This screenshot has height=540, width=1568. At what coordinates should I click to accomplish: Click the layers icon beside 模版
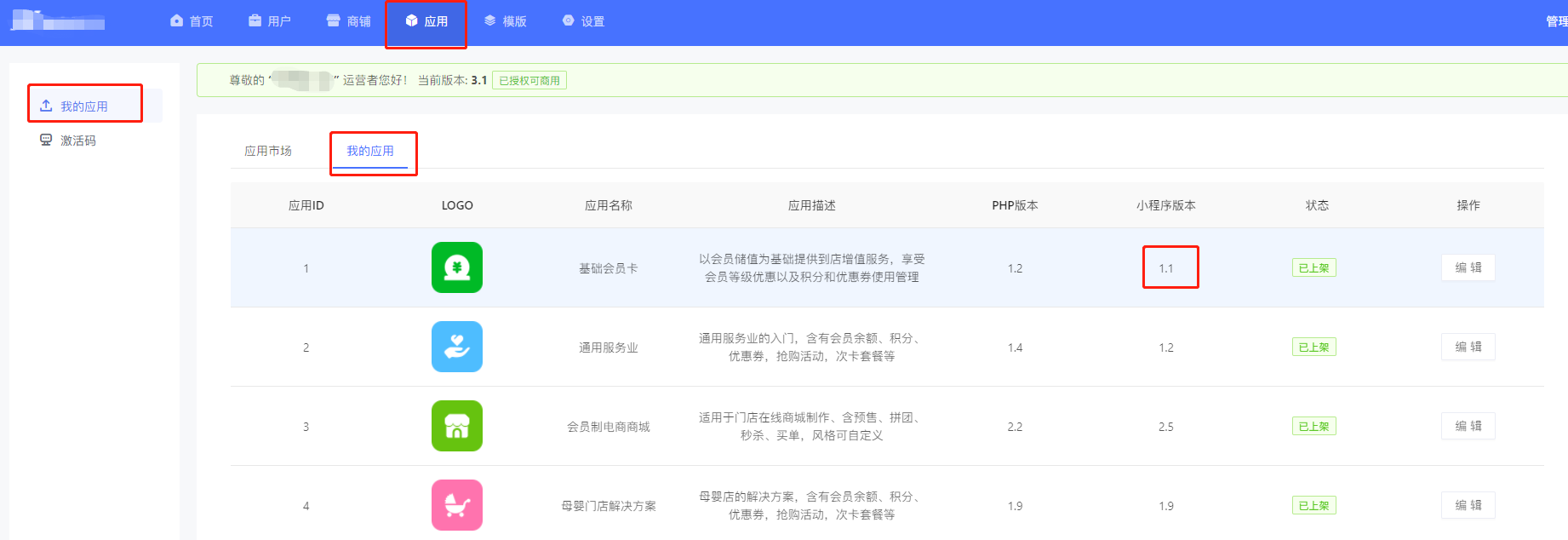[x=490, y=20]
